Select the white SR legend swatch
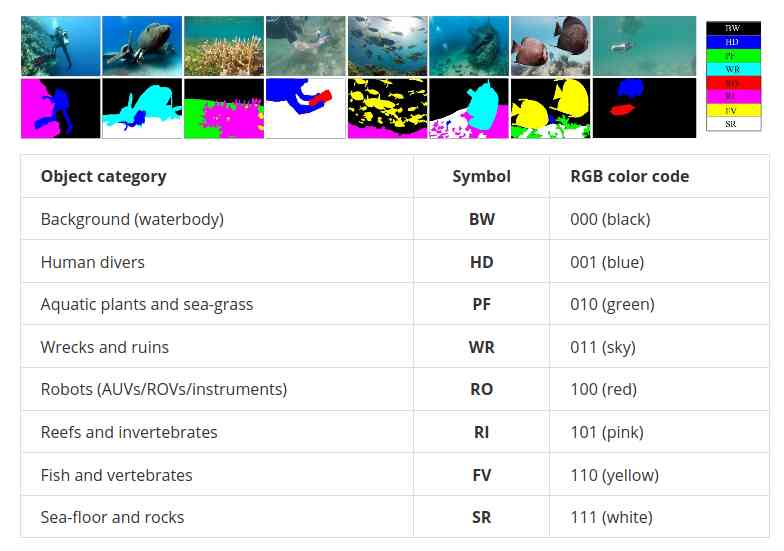784x551 pixels. [x=734, y=124]
